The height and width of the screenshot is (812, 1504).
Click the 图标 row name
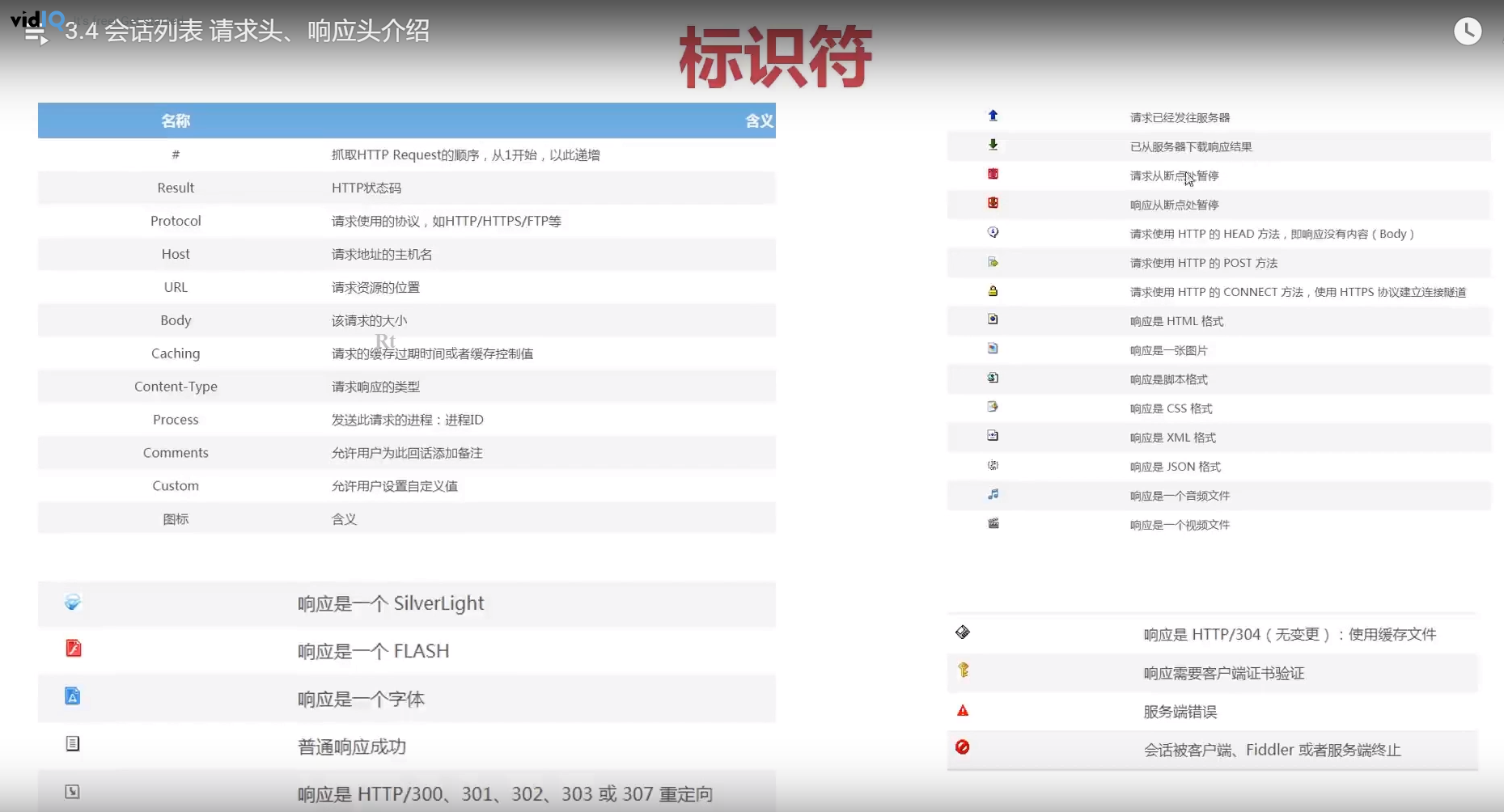[176, 519]
